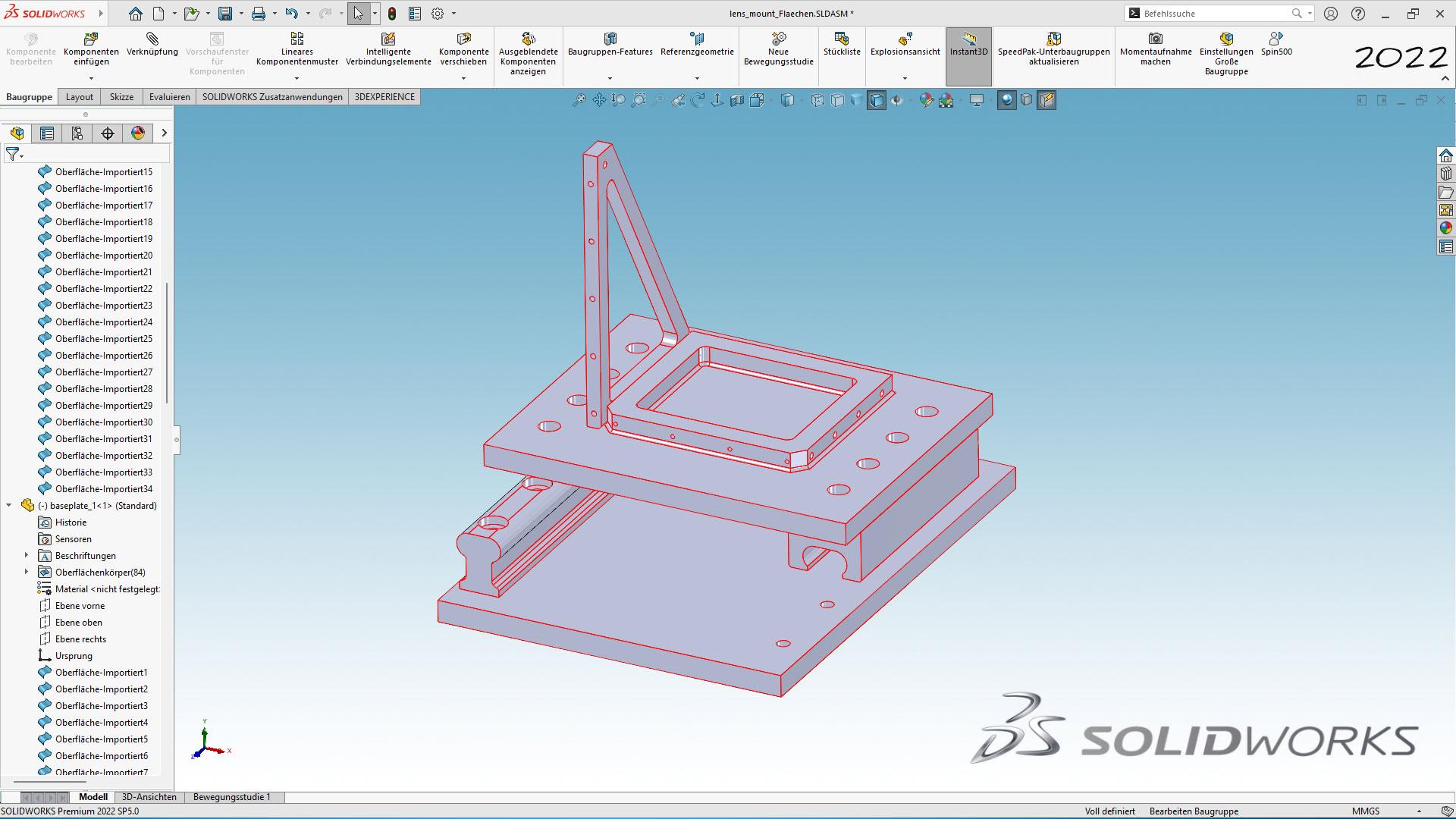Click Neue Bewegungsstudie button

(778, 49)
